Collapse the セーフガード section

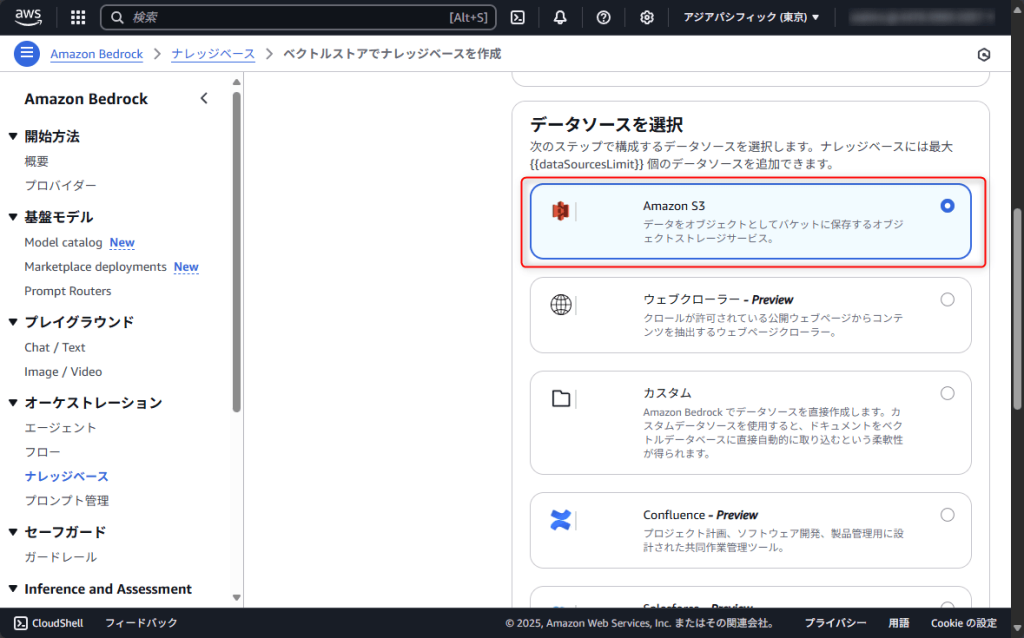coord(12,532)
